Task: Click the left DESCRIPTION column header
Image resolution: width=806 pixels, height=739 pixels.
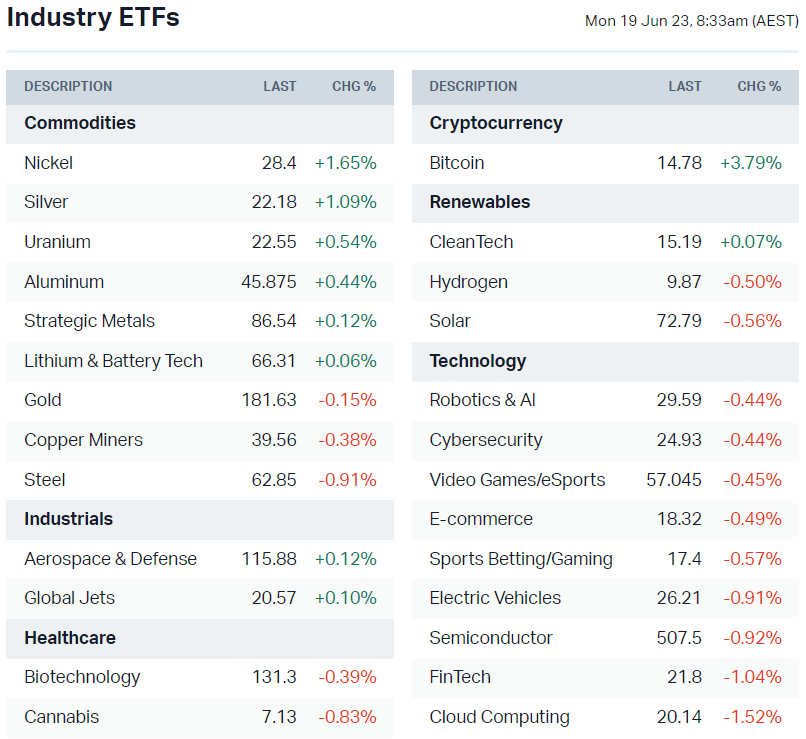Action: point(68,87)
